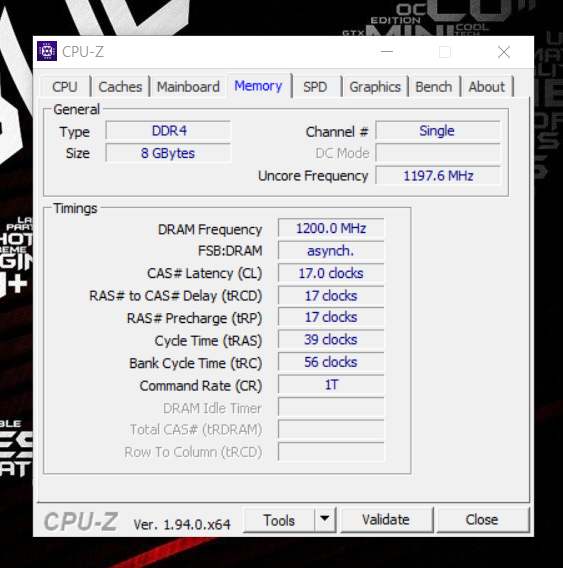Image resolution: width=563 pixels, height=568 pixels.
Task: Open the Tools dropdown arrow
Action: 325,519
